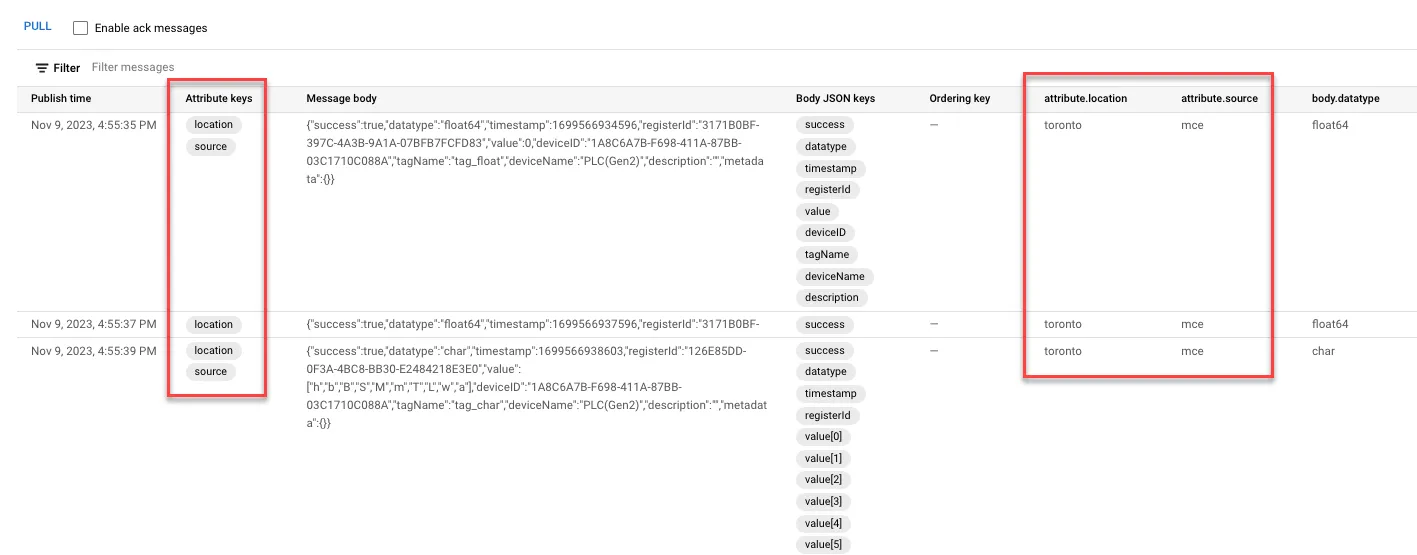
Task: Select mce cell in 4:55:35 PM row
Action: point(1192,126)
